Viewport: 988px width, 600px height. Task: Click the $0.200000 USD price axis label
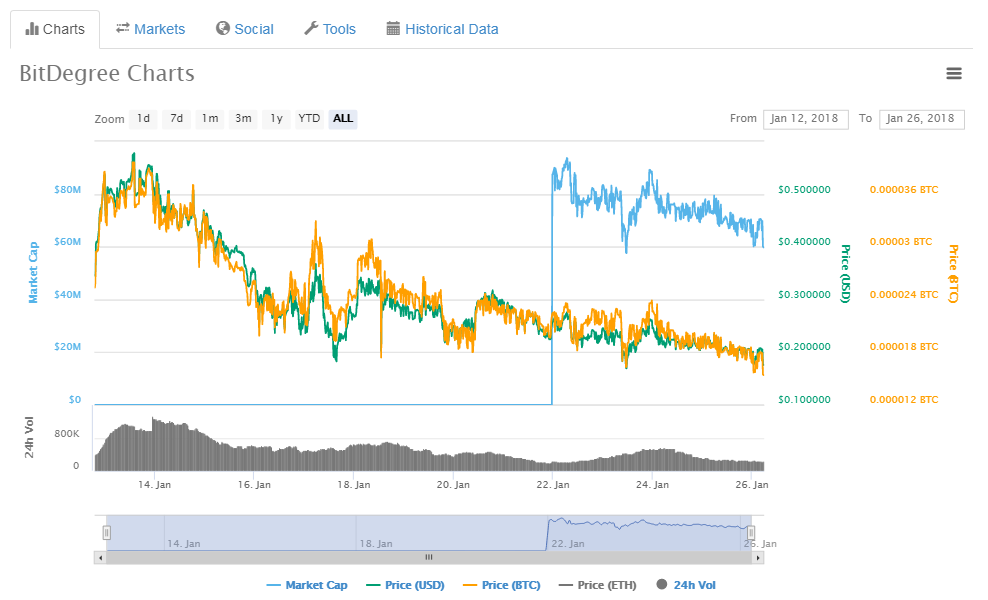pos(804,347)
